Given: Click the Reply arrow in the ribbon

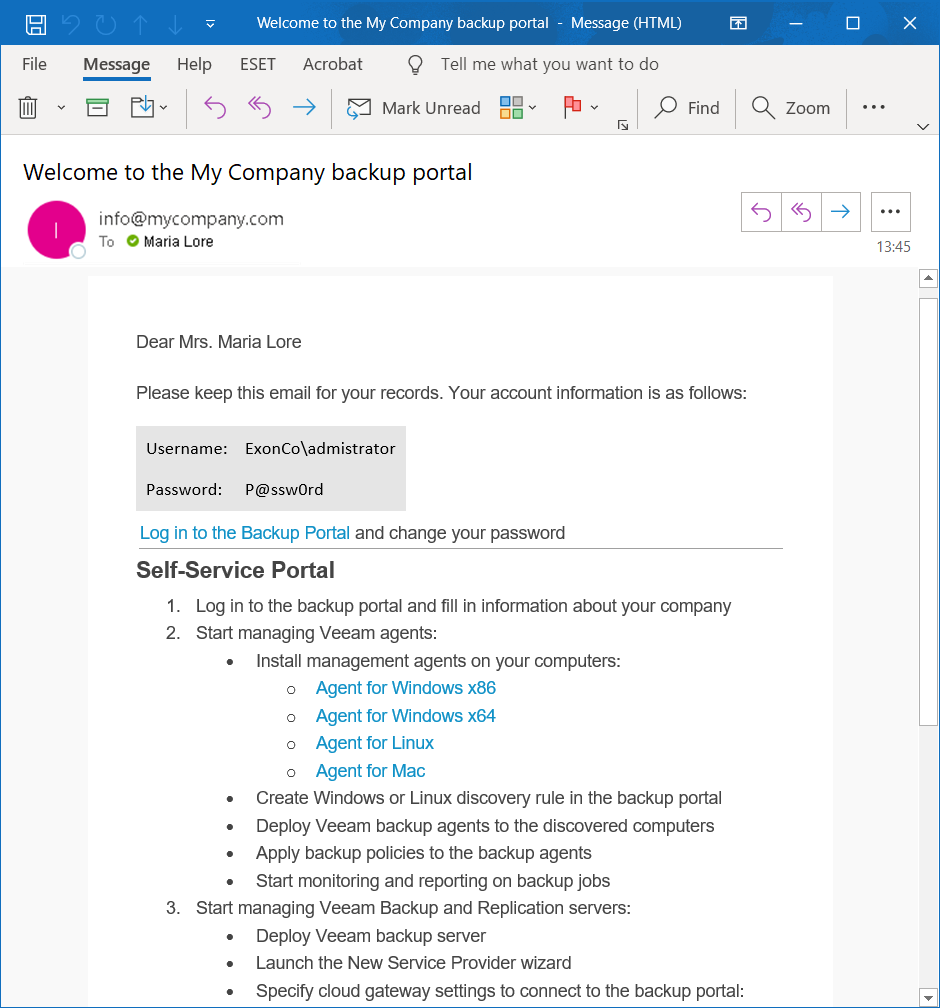Looking at the screenshot, I should click(215, 107).
